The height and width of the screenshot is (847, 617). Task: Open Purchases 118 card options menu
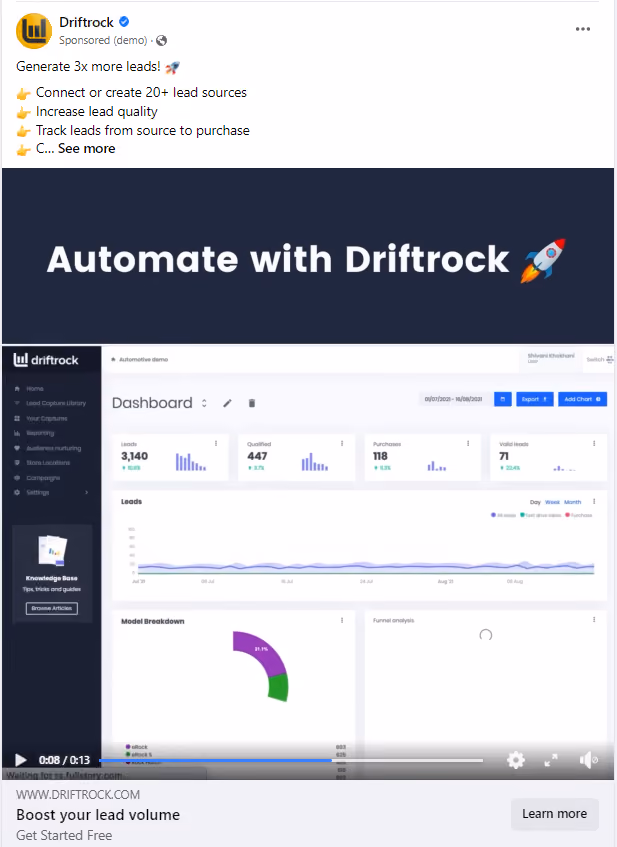point(468,443)
